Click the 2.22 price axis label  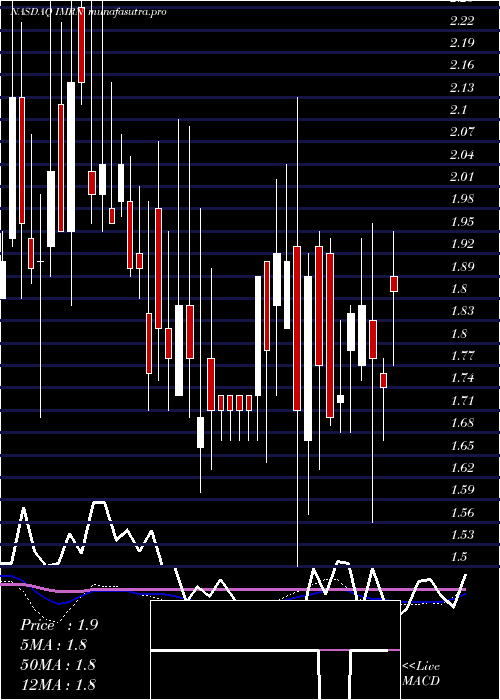click(x=462, y=21)
